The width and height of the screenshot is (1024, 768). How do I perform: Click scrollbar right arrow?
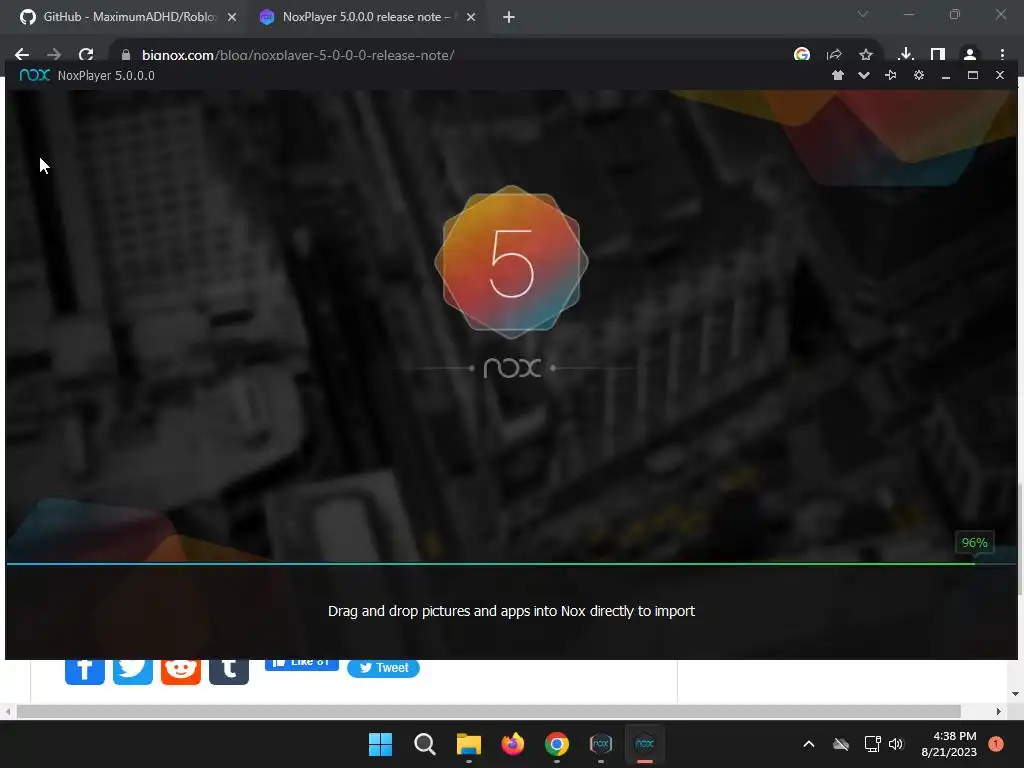point(999,711)
